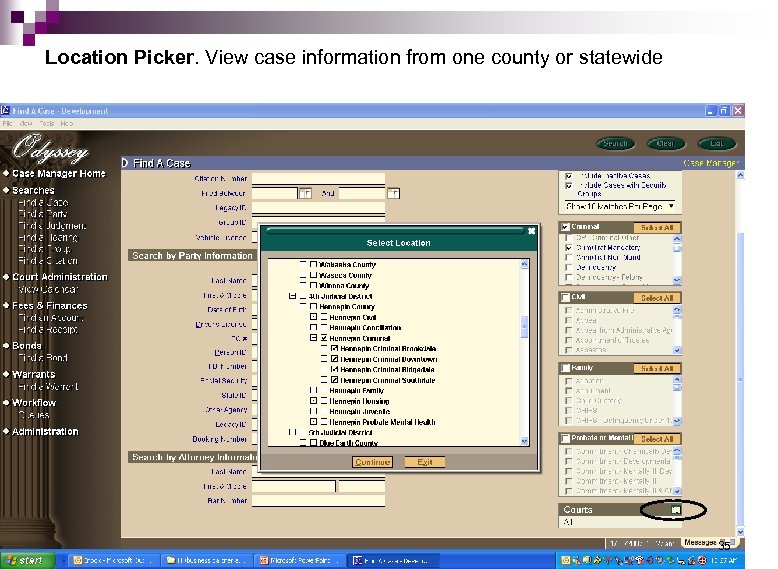Open the File menu
The width and height of the screenshot is (778, 569).
[7, 124]
